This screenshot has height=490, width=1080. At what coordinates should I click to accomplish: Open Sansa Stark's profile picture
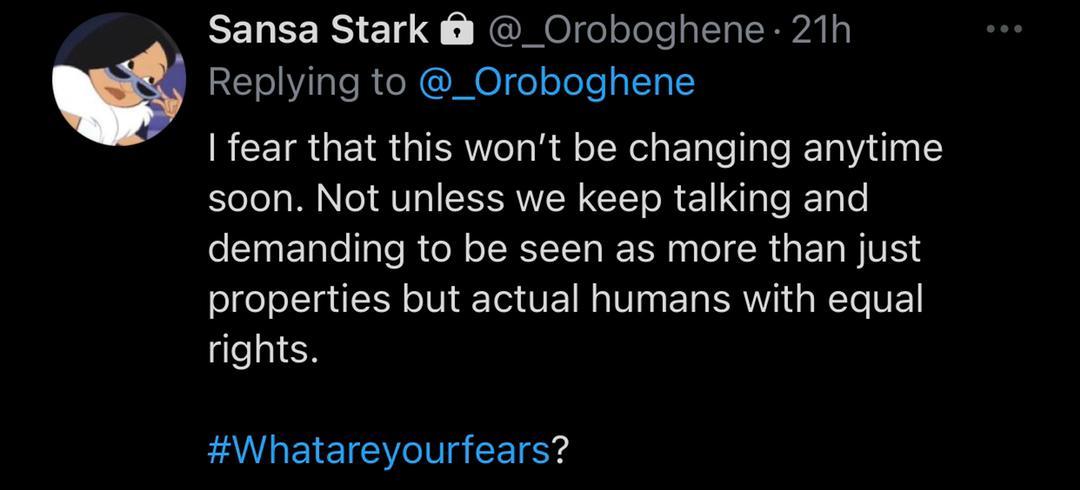[x=119, y=80]
